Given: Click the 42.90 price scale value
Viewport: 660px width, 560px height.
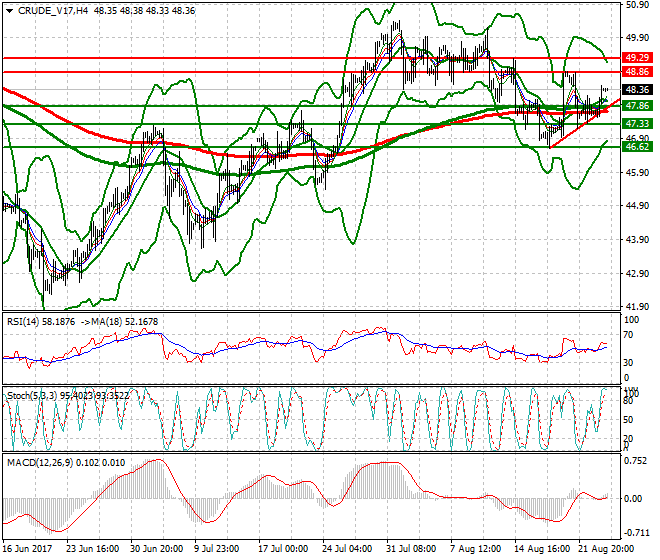Looking at the screenshot, I should [x=637, y=274].
